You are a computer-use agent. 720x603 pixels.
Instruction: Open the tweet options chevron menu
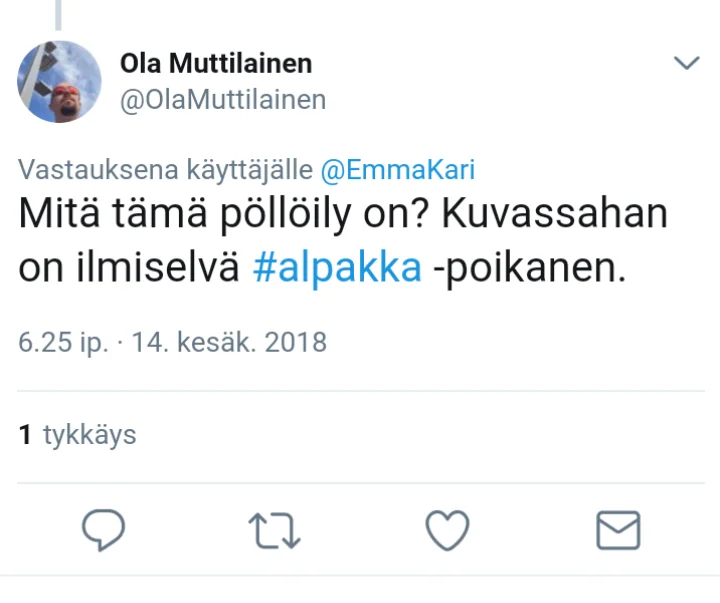point(686,63)
